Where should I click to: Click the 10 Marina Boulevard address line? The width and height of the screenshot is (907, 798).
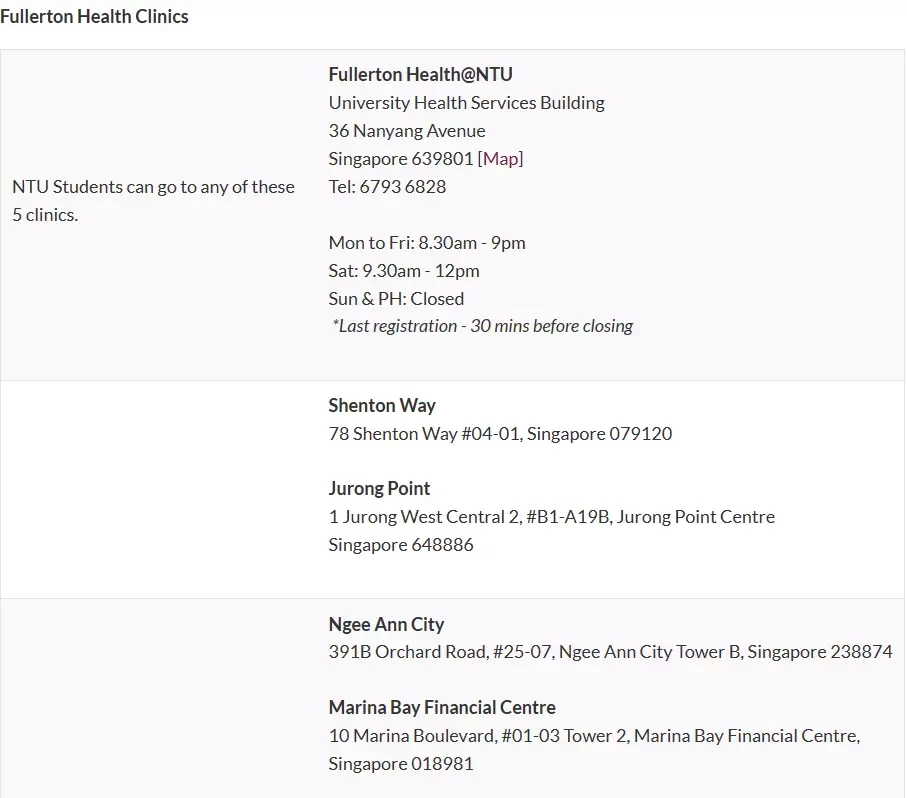tap(594, 736)
